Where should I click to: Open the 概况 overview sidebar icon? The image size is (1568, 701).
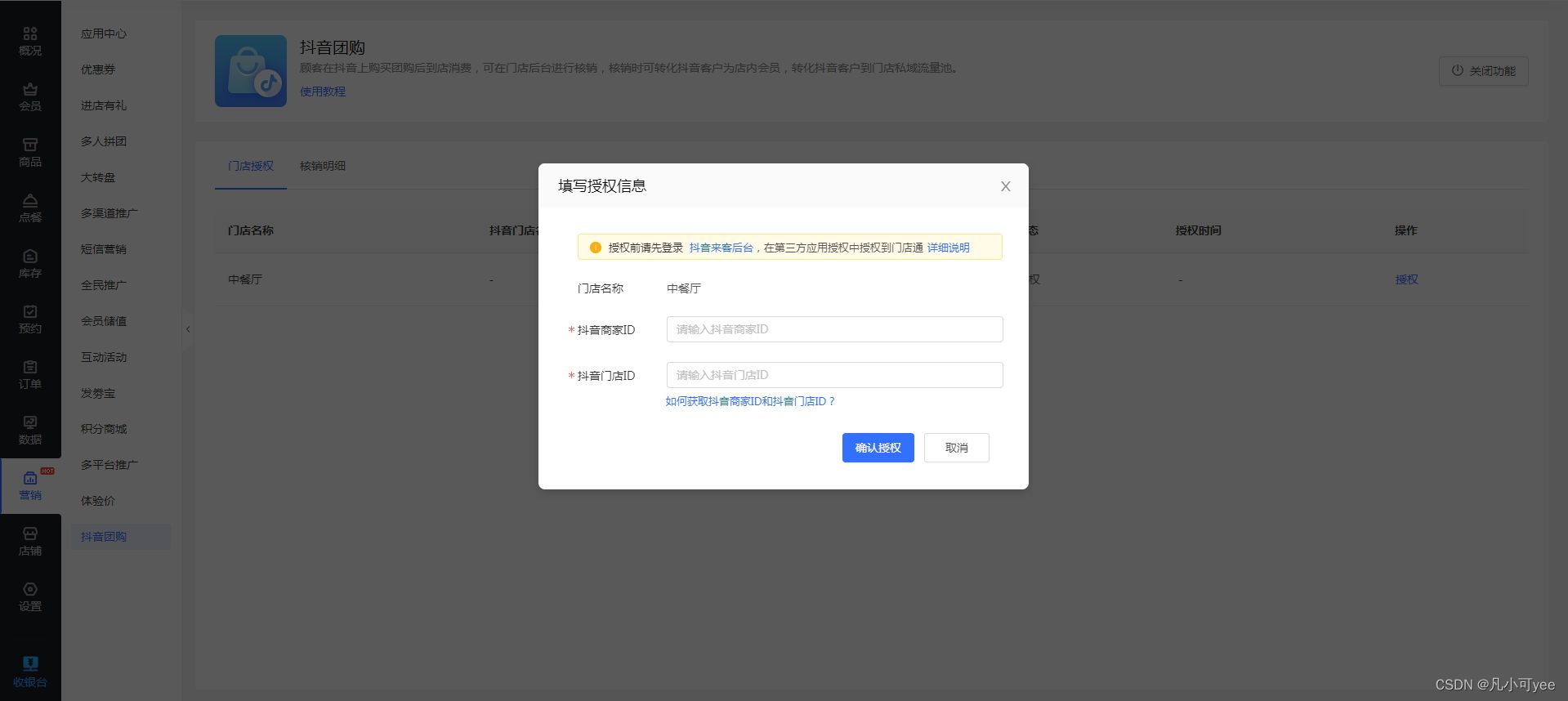[30, 41]
